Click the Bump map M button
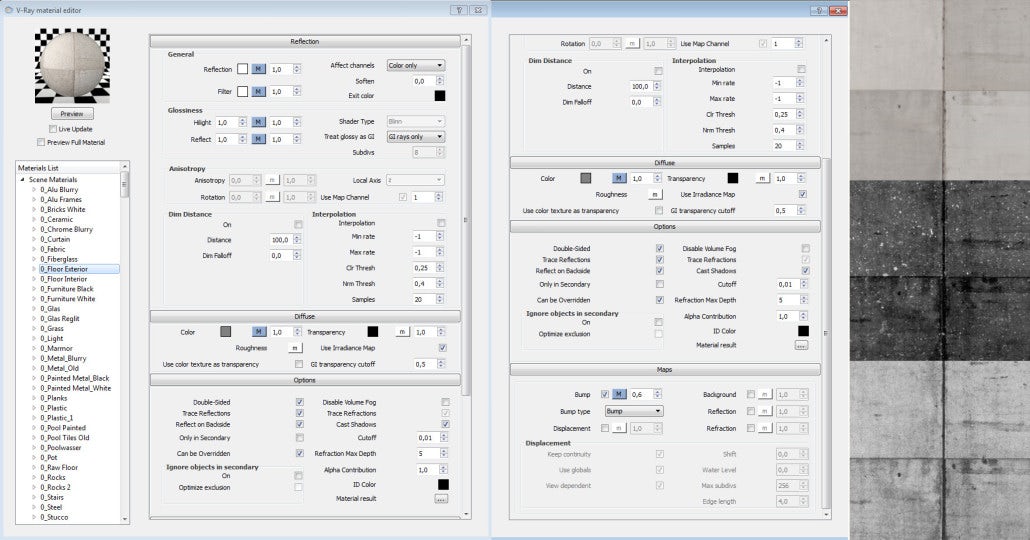Image resolution: width=1030 pixels, height=540 pixels. click(x=618, y=395)
